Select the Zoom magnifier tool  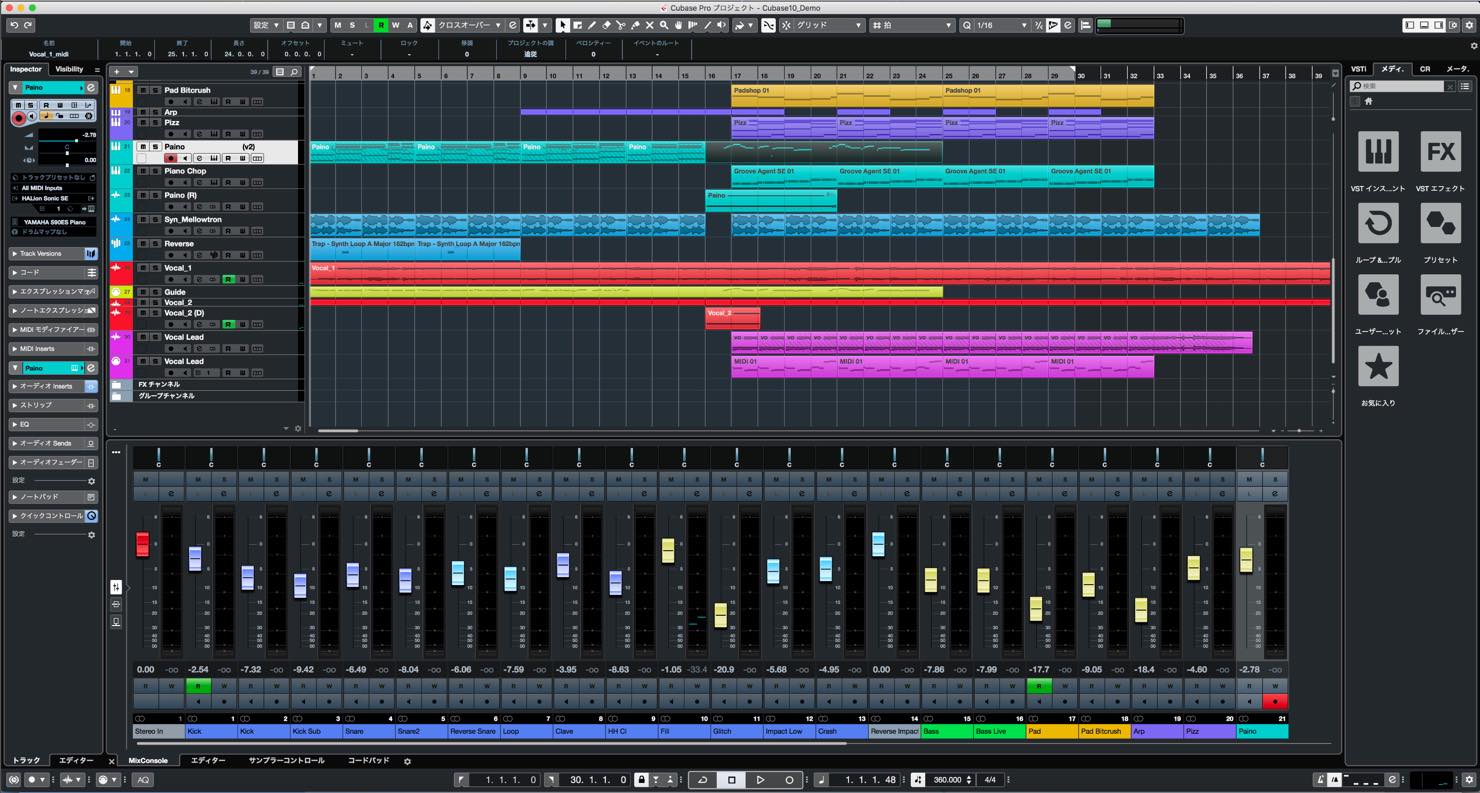(x=663, y=25)
